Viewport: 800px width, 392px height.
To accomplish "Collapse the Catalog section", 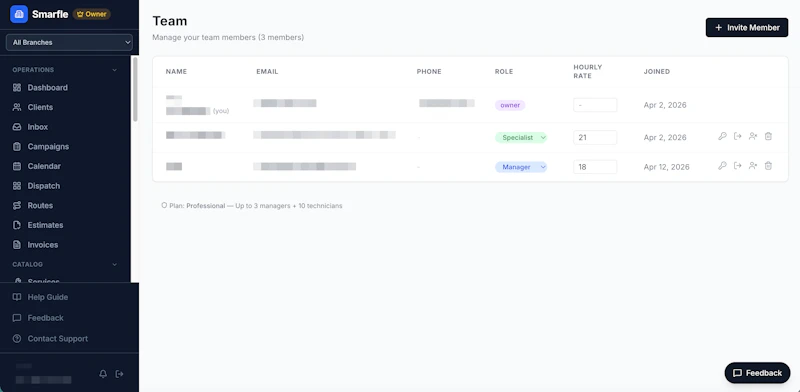I will tap(114, 264).
